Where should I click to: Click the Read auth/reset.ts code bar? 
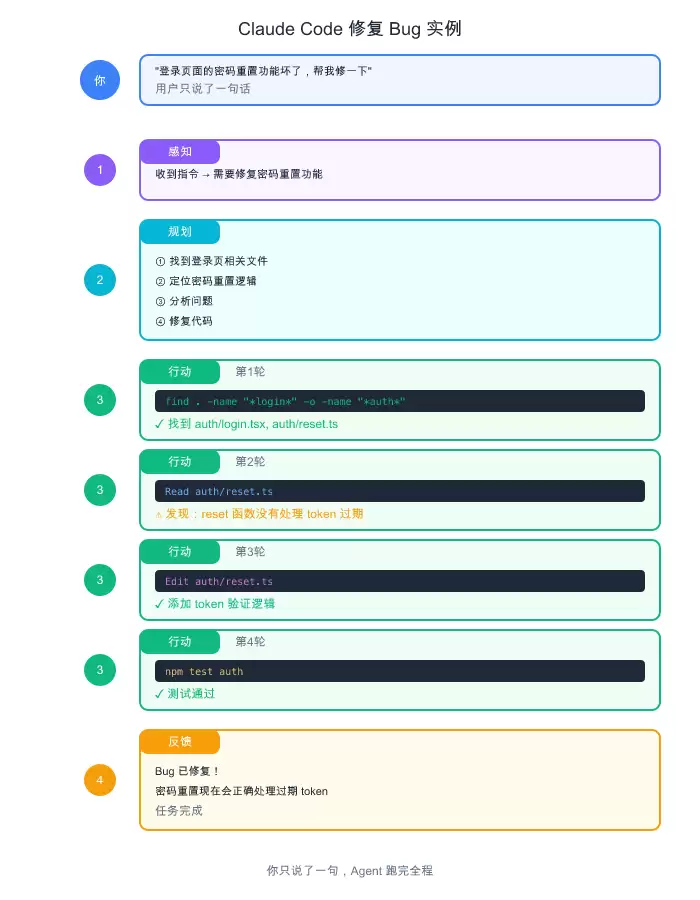400,491
